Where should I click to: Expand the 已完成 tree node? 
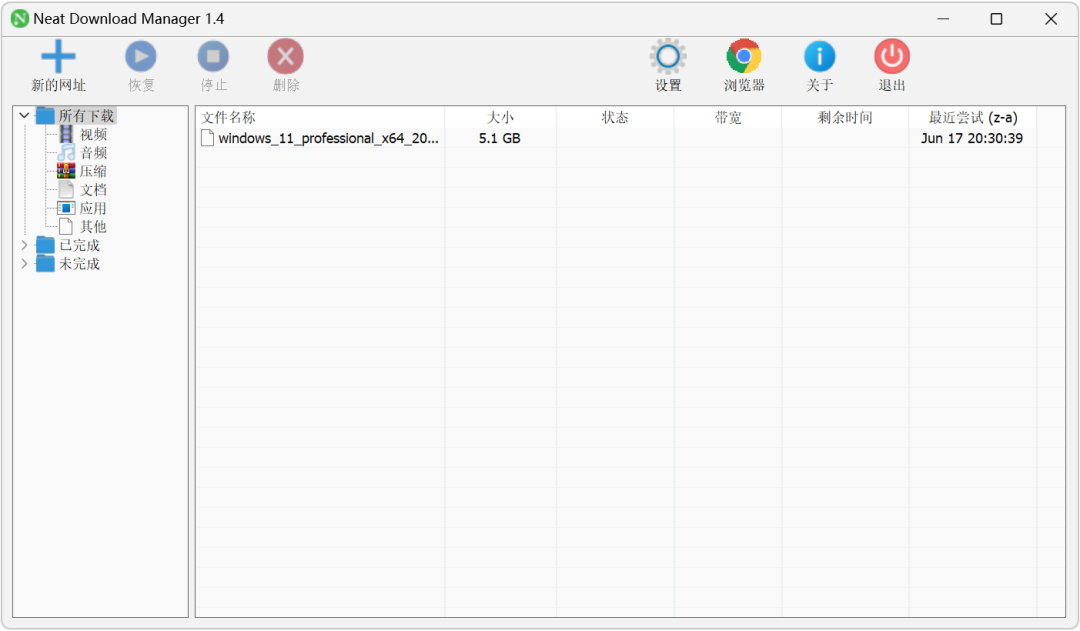[x=24, y=245]
